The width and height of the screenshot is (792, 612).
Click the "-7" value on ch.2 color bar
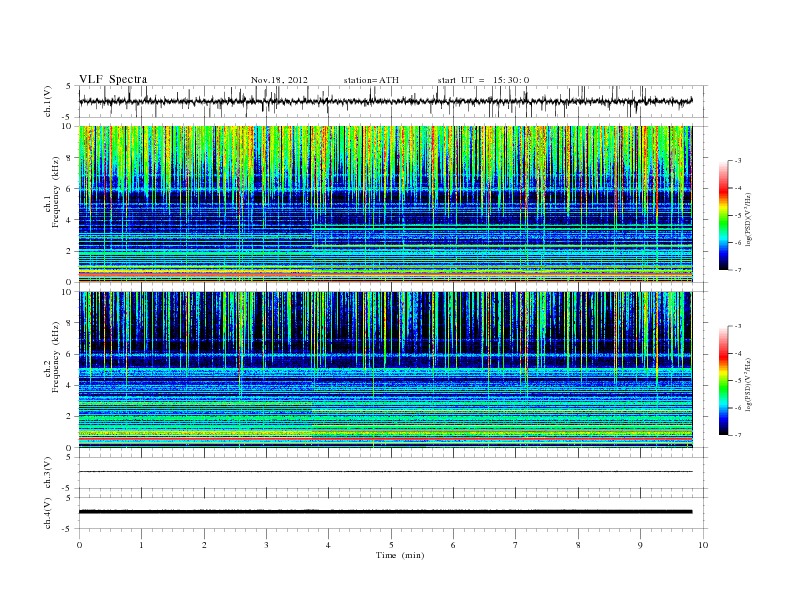(x=737, y=435)
